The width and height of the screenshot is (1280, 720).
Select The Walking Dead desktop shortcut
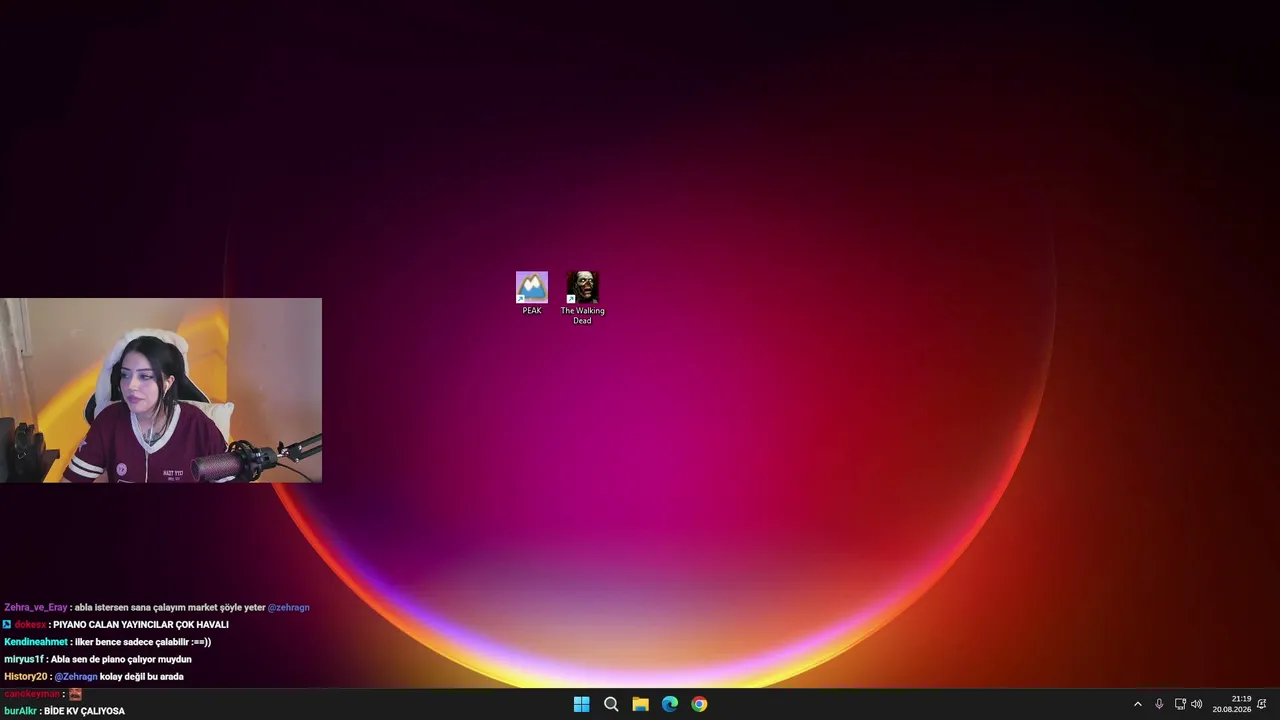coord(582,298)
